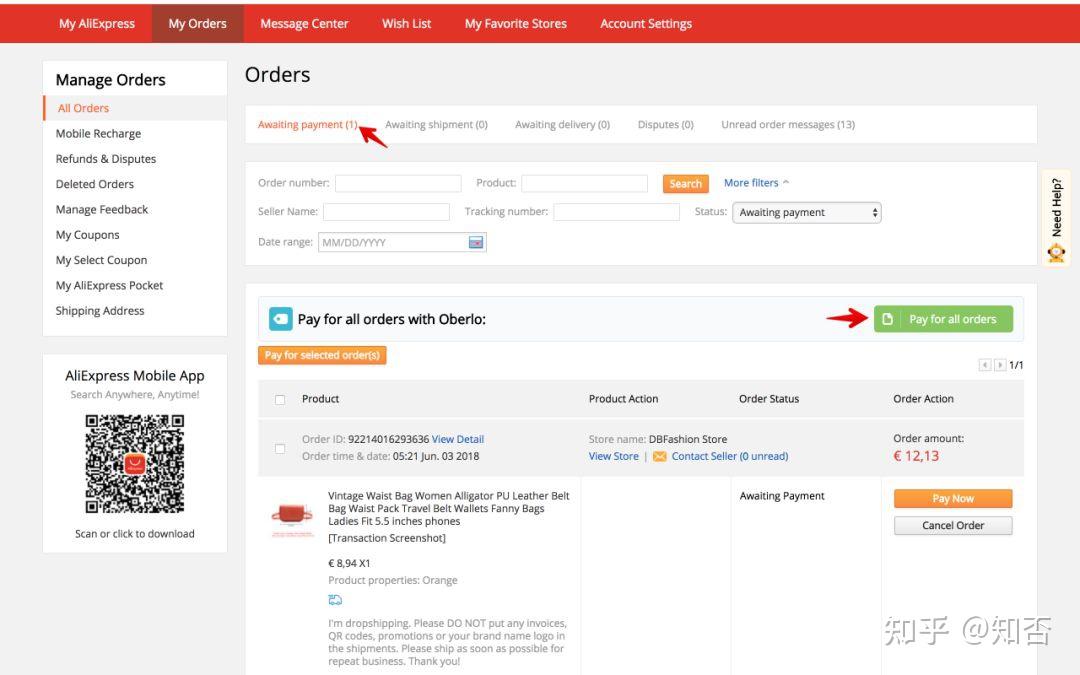The width and height of the screenshot is (1080, 675).
Task: Click the Scan or click to download text
Action: [x=135, y=534]
